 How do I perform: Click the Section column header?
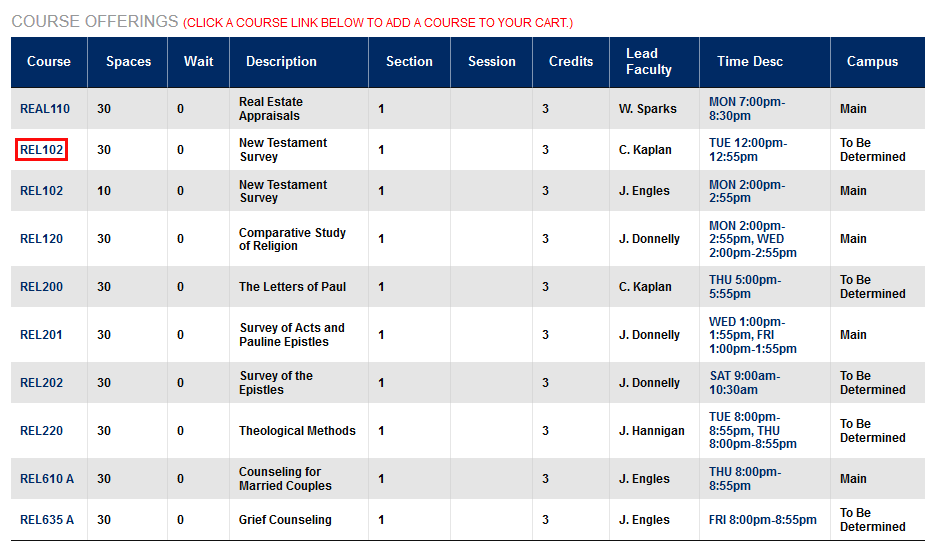click(x=409, y=61)
